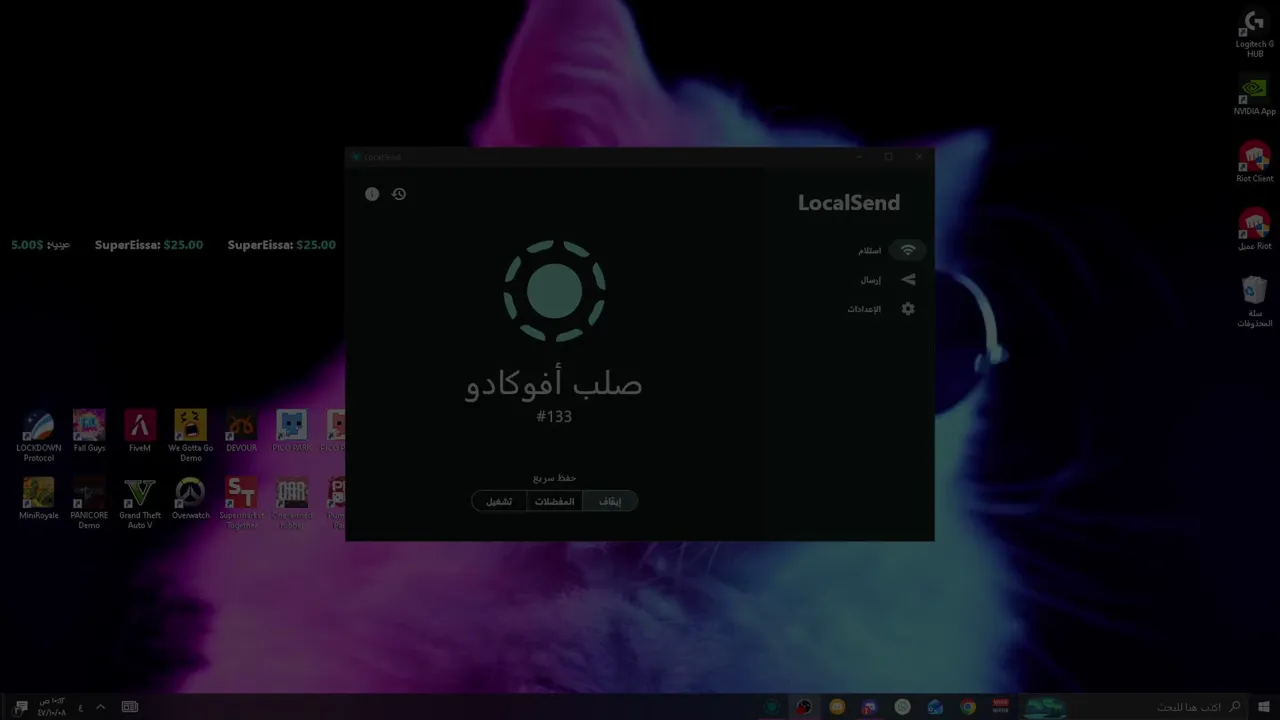Set quick save to إيقاف (Off)
1280x720 pixels.
610,501
